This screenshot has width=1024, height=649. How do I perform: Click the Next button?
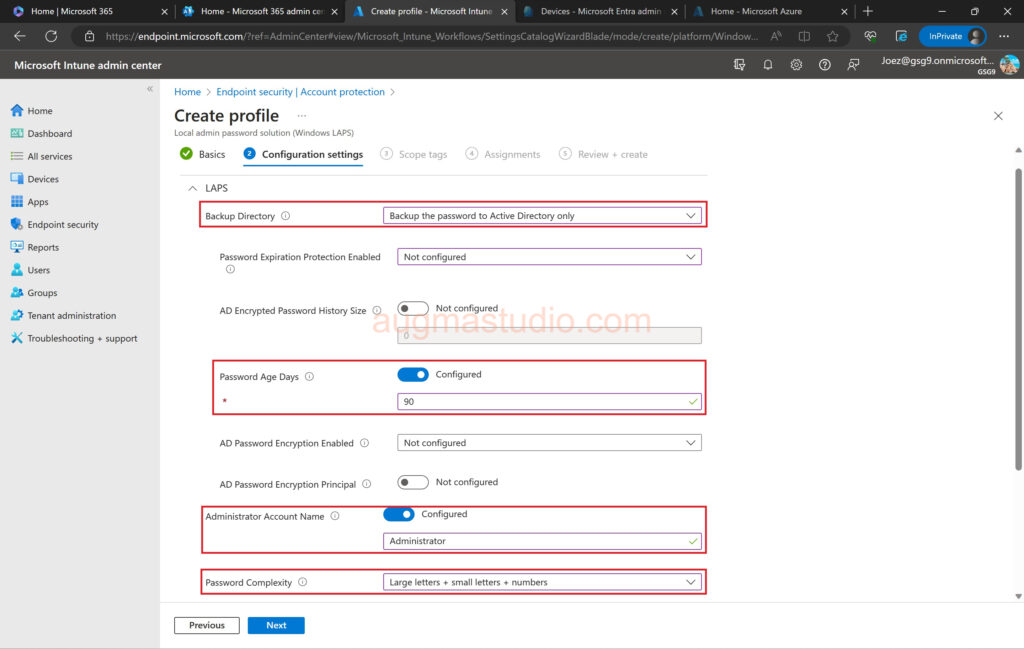(276, 626)
